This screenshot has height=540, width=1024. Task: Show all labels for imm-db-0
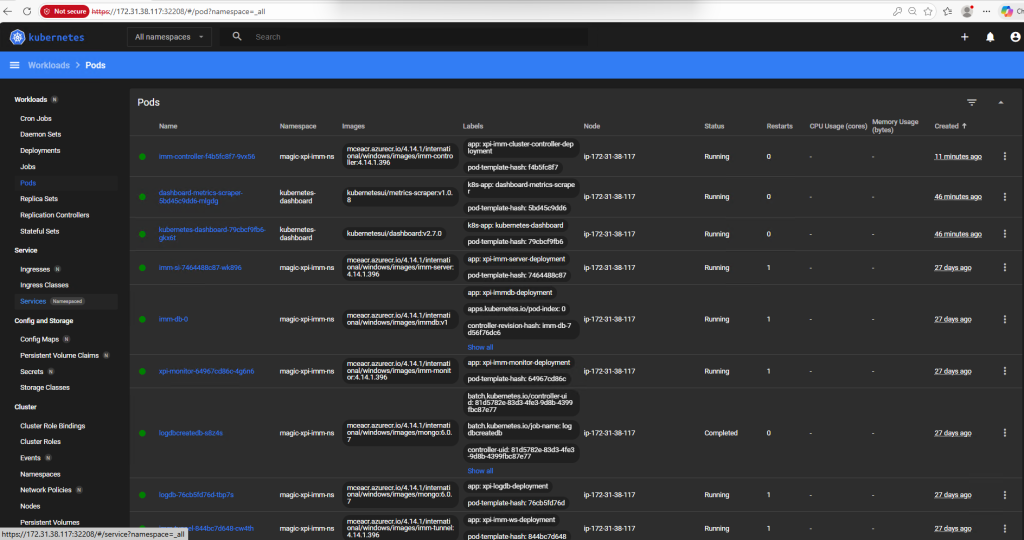click(x=480, y=347)
